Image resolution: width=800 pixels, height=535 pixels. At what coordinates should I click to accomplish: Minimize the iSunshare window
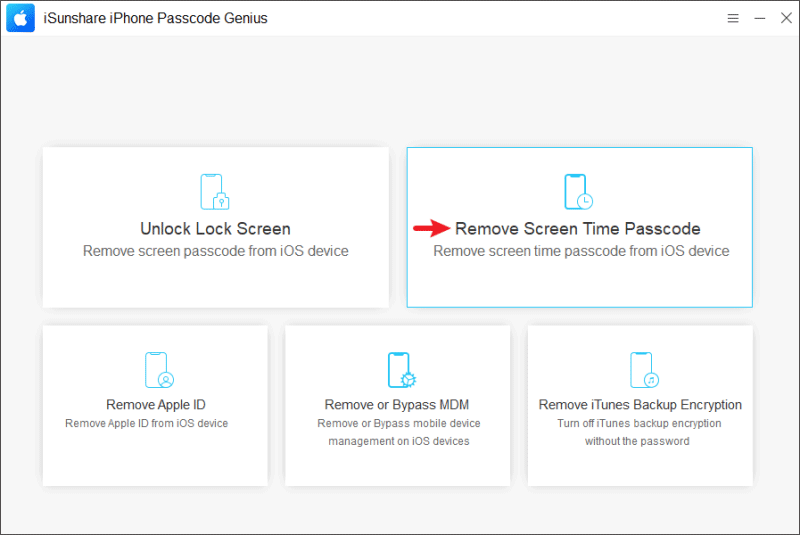[x=760, y=18]
